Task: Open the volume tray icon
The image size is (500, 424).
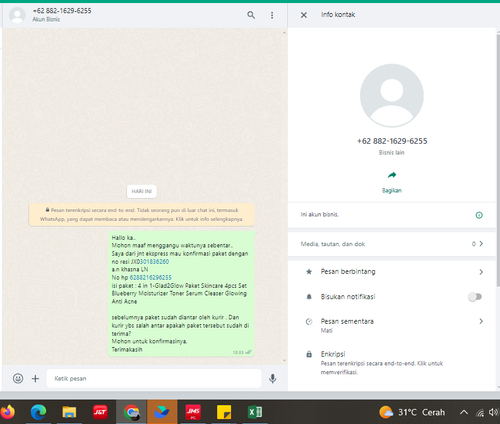Action: coord(493,412)
